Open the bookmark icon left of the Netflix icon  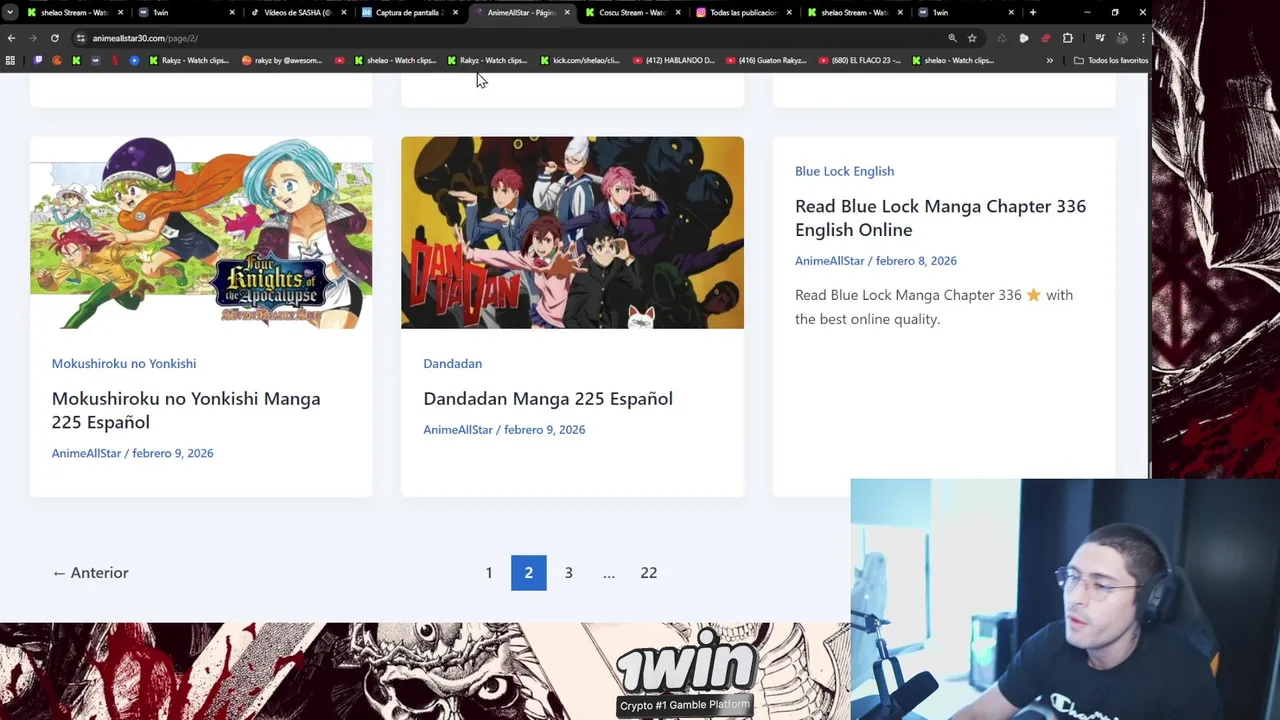point(96,60)
